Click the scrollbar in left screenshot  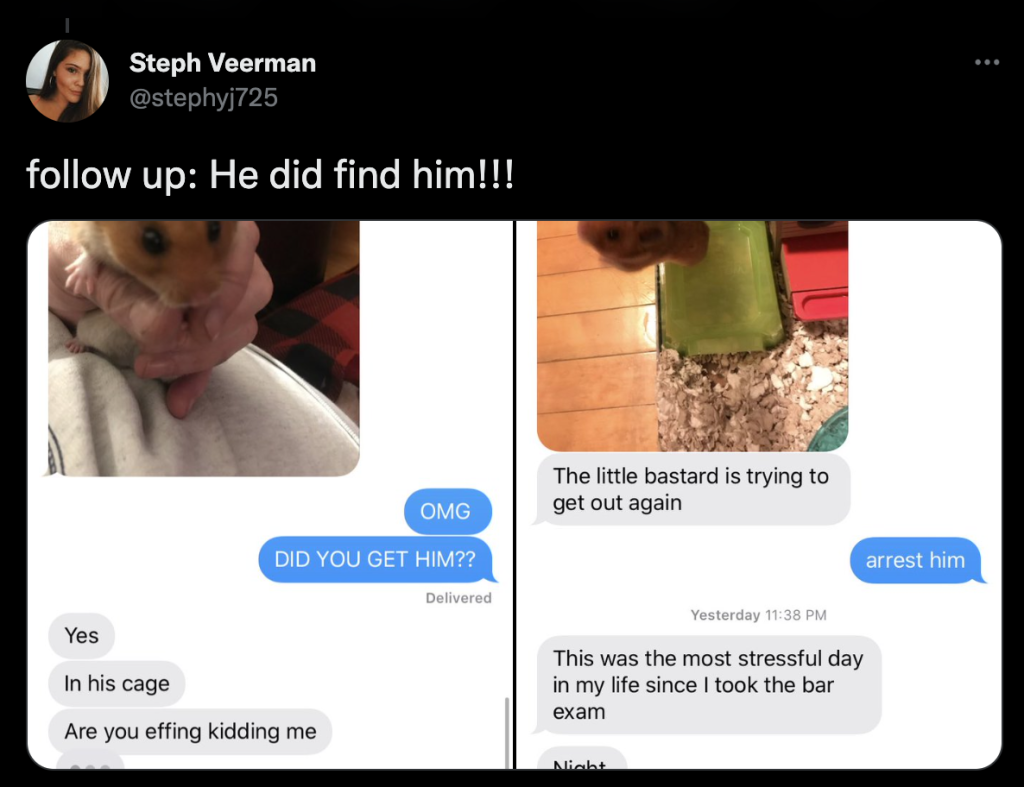(506, 733)
